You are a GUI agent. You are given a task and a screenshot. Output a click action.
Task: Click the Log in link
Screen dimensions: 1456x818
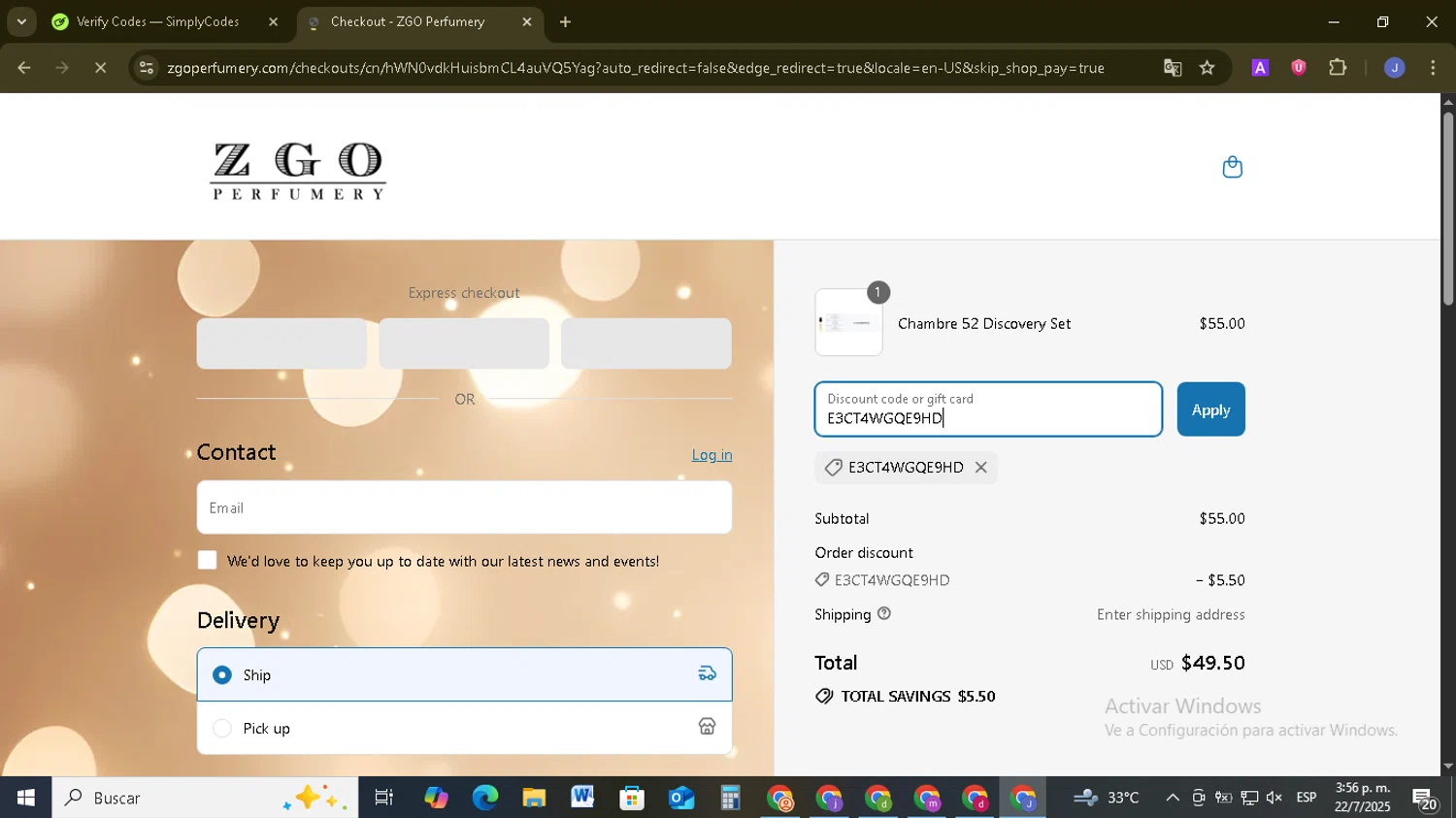click(x=711, y=455)
